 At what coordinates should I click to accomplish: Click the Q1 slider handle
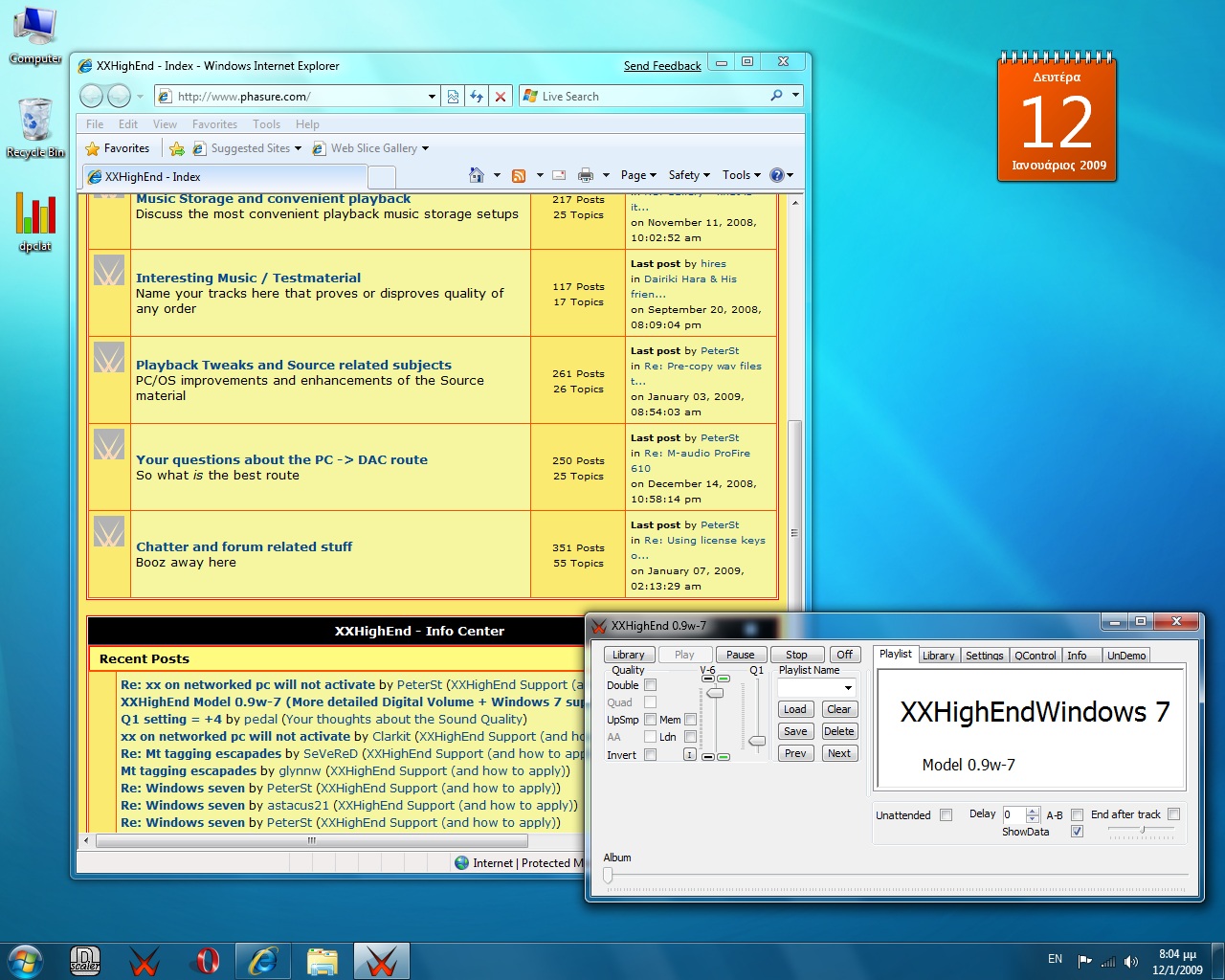pos(757,741)
